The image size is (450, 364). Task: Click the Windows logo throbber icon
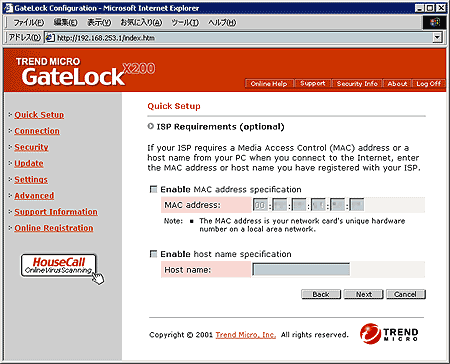coord(435,22)
